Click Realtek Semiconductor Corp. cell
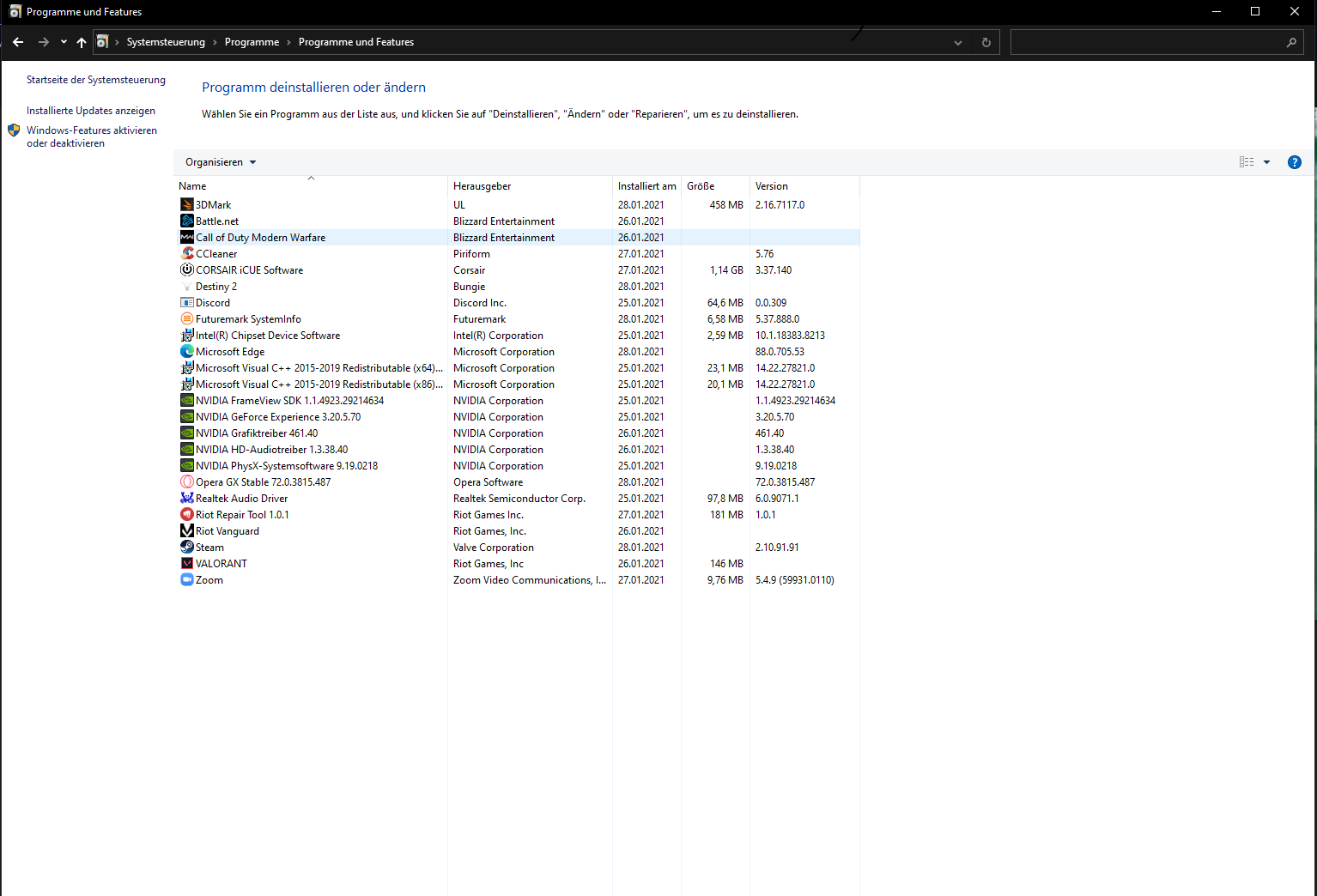Image resolution: width=1317 pixels, height=896 pixels. pos(519,498)
